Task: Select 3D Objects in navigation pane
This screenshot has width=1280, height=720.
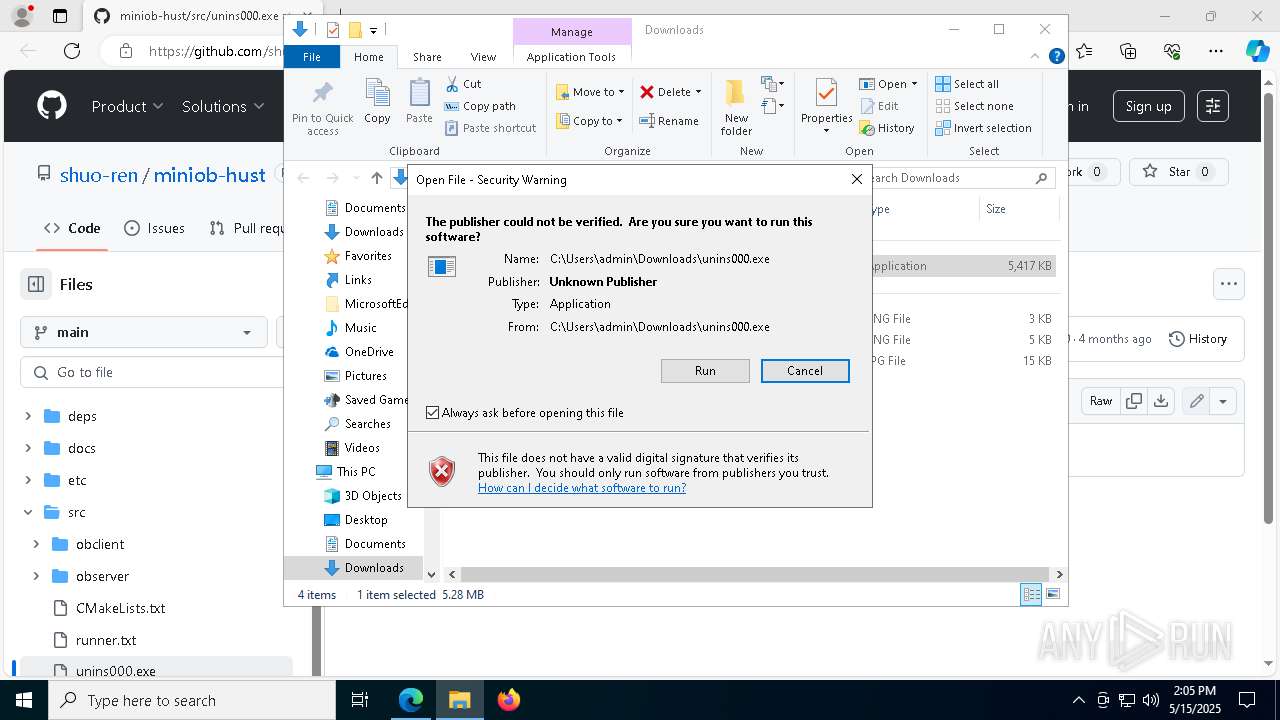Action: [x=363, y=496]
